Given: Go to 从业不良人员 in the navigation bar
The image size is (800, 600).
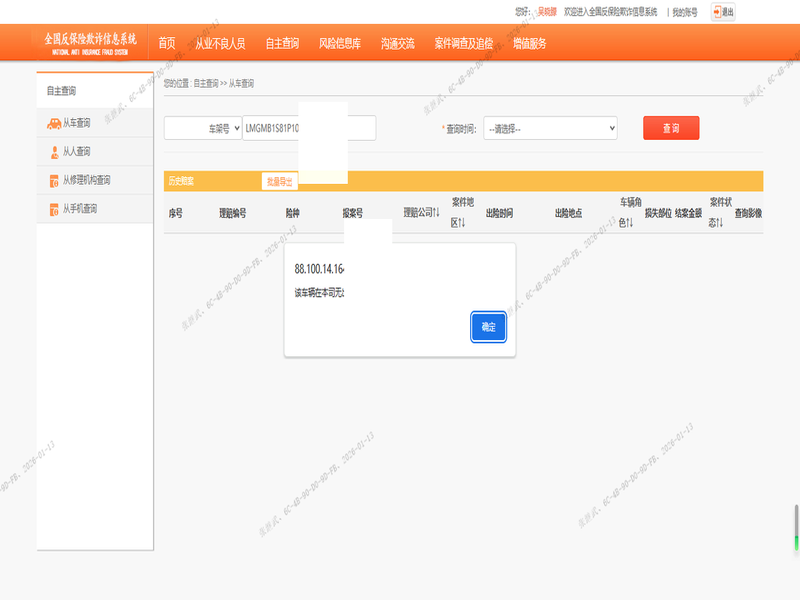Looking at the screenshot, I should coord(220,43).
